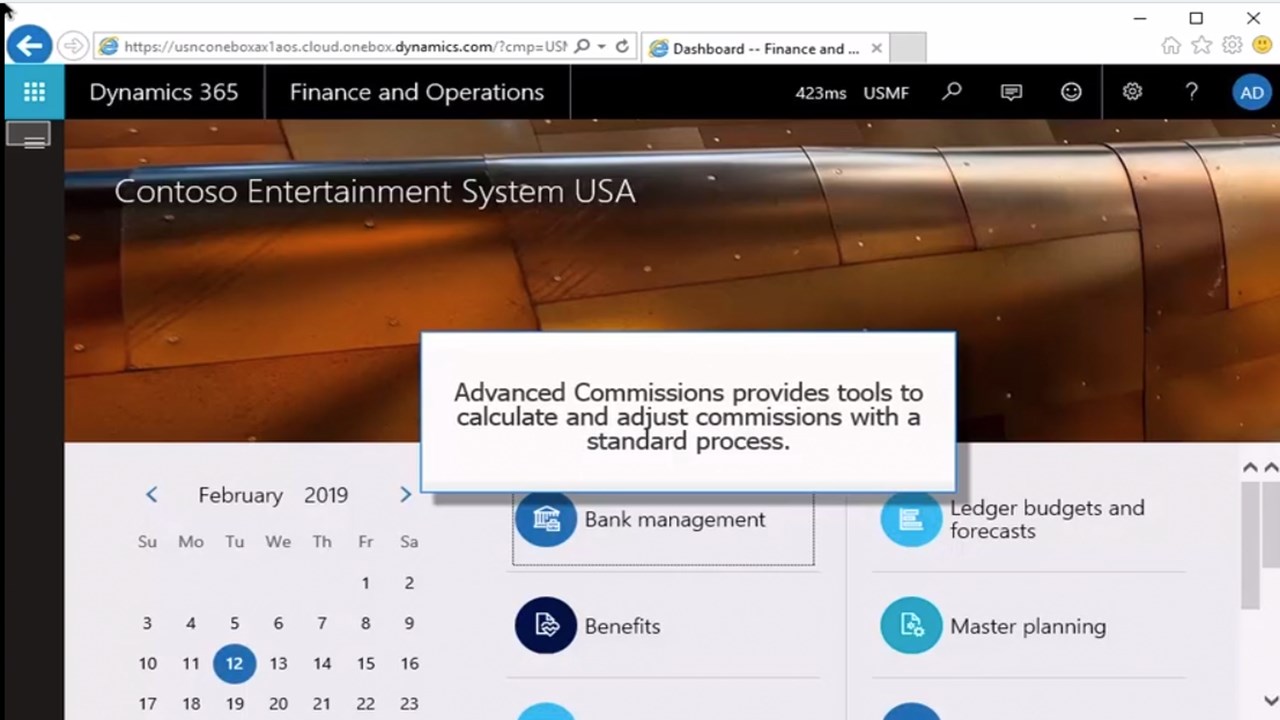Screen dimensions: 1280x720
Task: Open the help question mark icon
Action: coord(1191,92)
